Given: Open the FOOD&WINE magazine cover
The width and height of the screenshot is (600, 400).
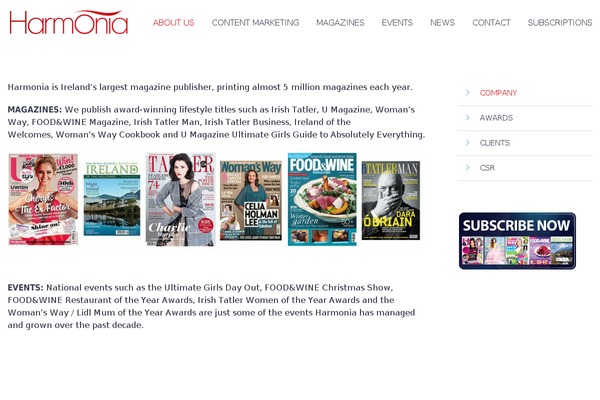Looking at the screenshot, I should [x=322, y=199].
